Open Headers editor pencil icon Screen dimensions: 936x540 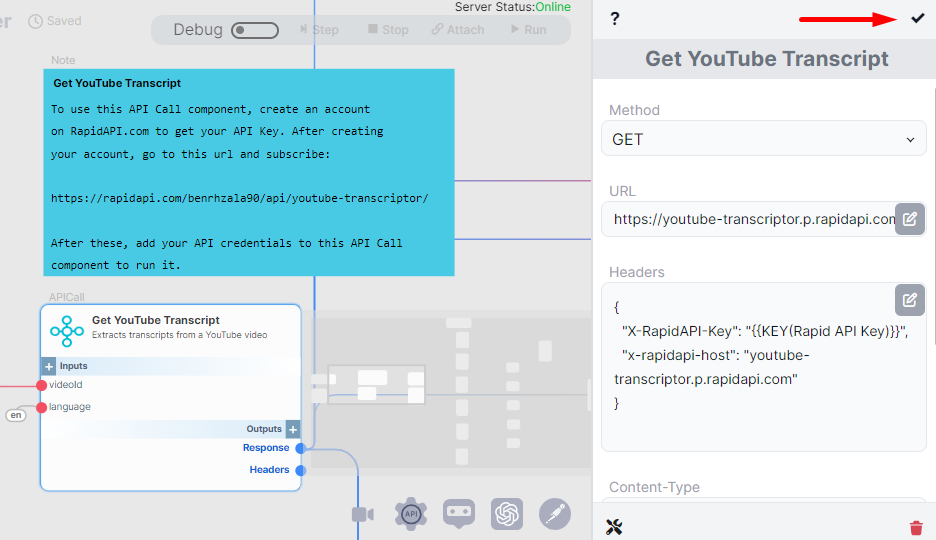click(x=910, y=300)
